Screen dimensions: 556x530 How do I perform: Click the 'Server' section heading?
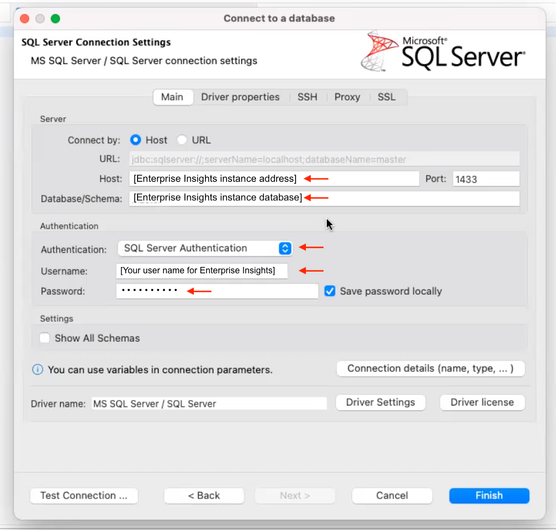tap(53, 119)
